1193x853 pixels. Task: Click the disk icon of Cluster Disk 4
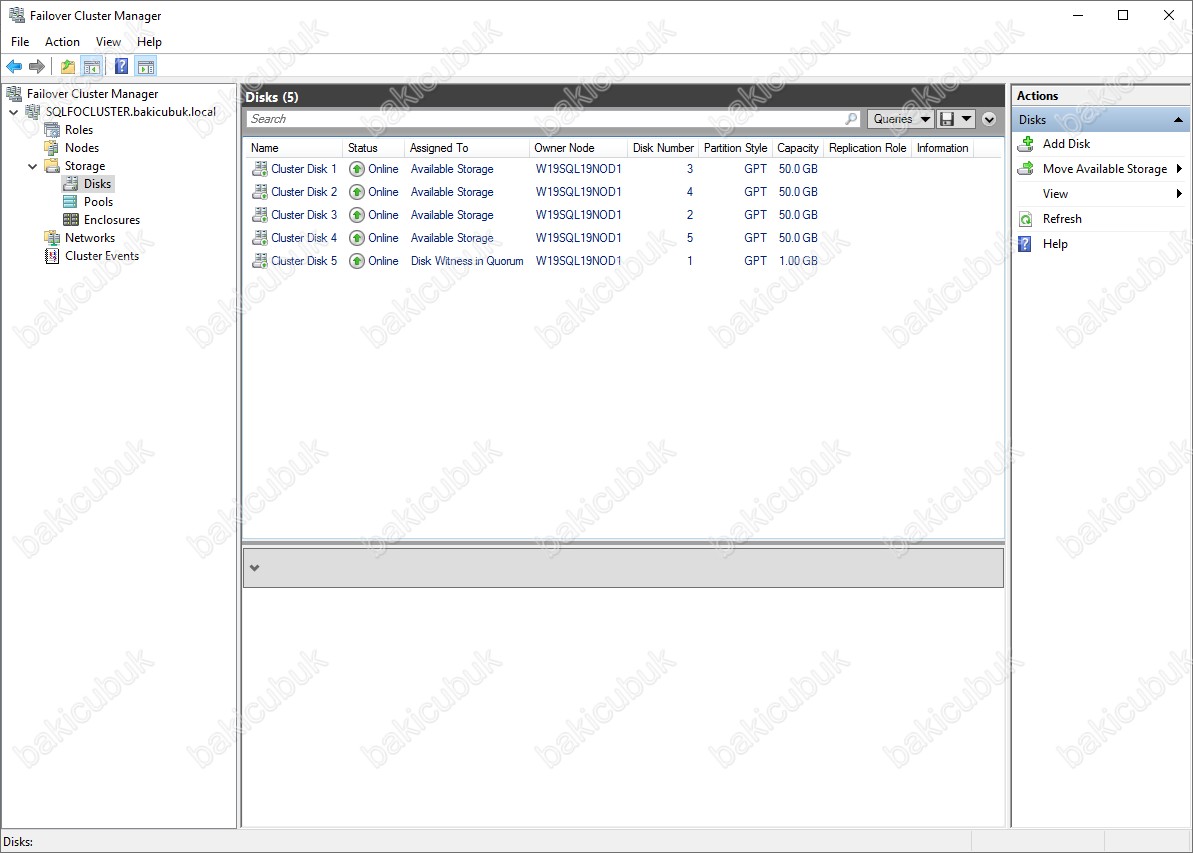pyautogui.click(x=259, y=237)
